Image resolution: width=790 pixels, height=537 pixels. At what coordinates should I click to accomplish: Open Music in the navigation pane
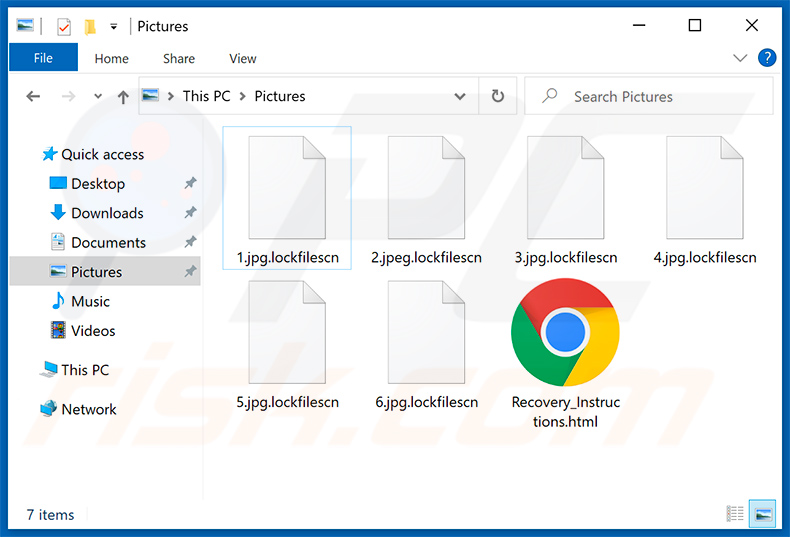coord(90,301)
